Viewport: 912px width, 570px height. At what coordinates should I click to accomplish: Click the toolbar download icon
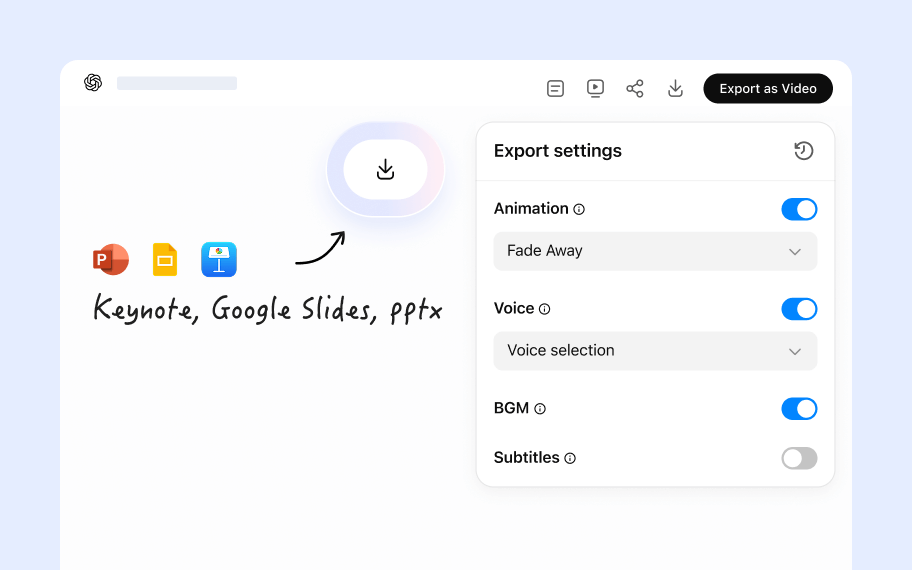click(x=675, y=88)
